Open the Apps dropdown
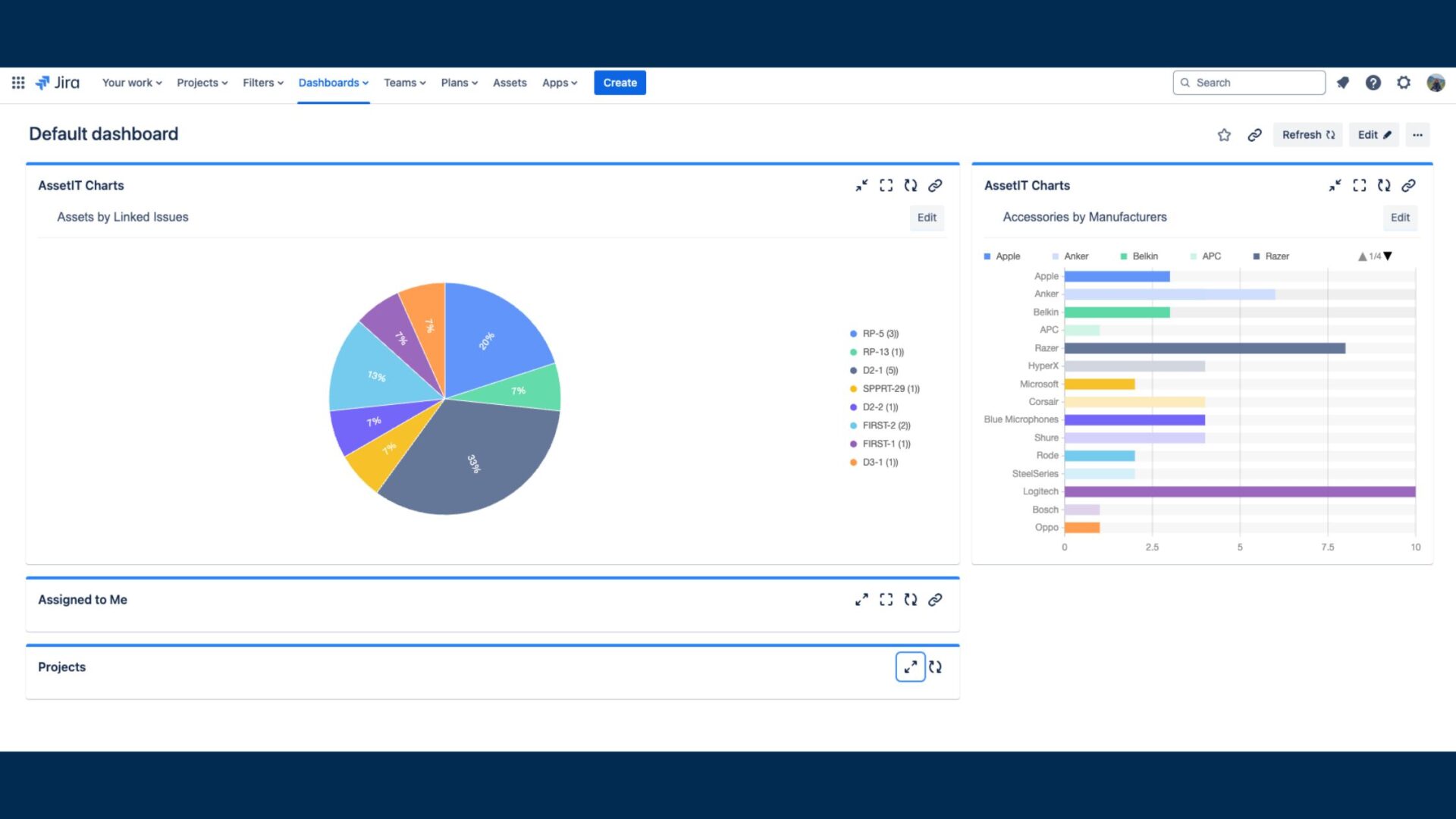 pos(560,83)
